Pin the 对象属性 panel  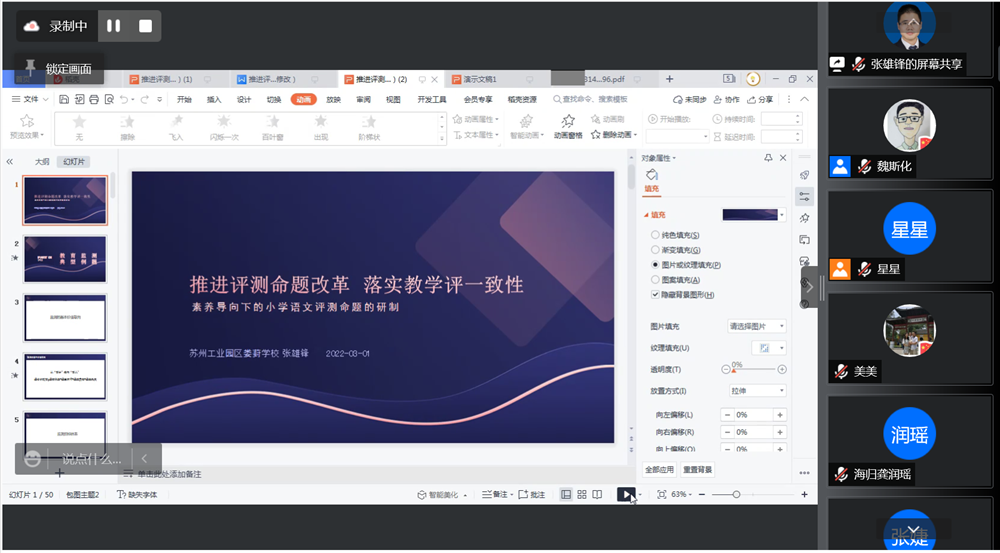tap(768, 158)
